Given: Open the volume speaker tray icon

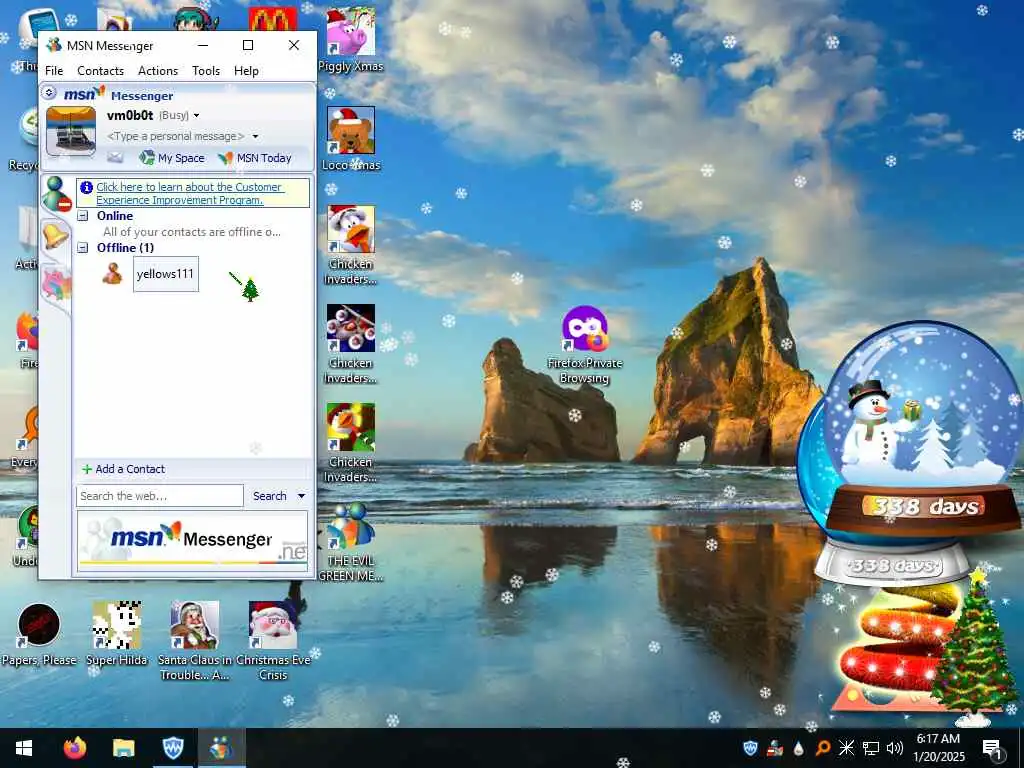Looking at the screenshot, I should [x=895, y=748].
